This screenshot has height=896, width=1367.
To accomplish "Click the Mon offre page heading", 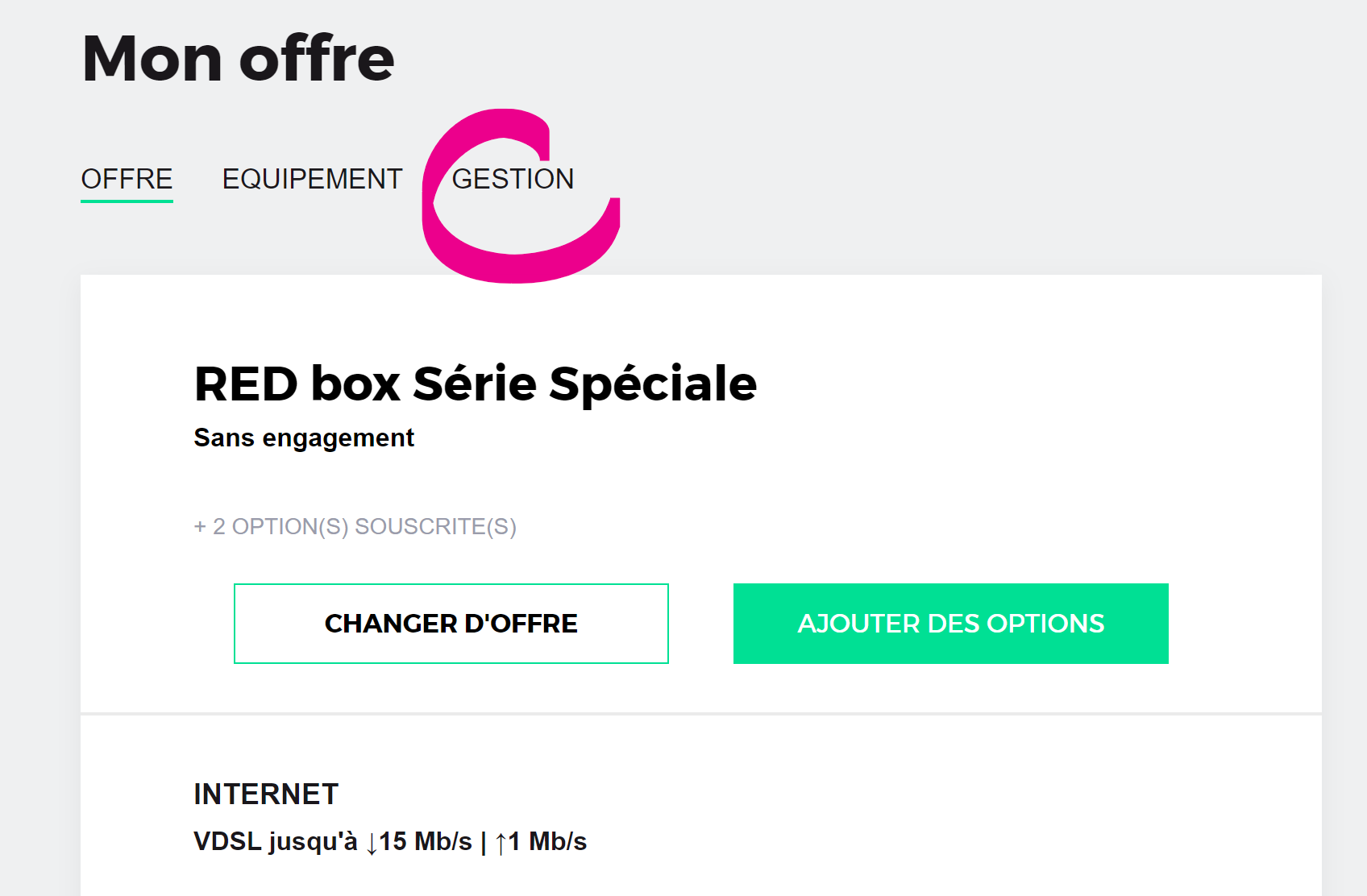I will click(238, 59).
